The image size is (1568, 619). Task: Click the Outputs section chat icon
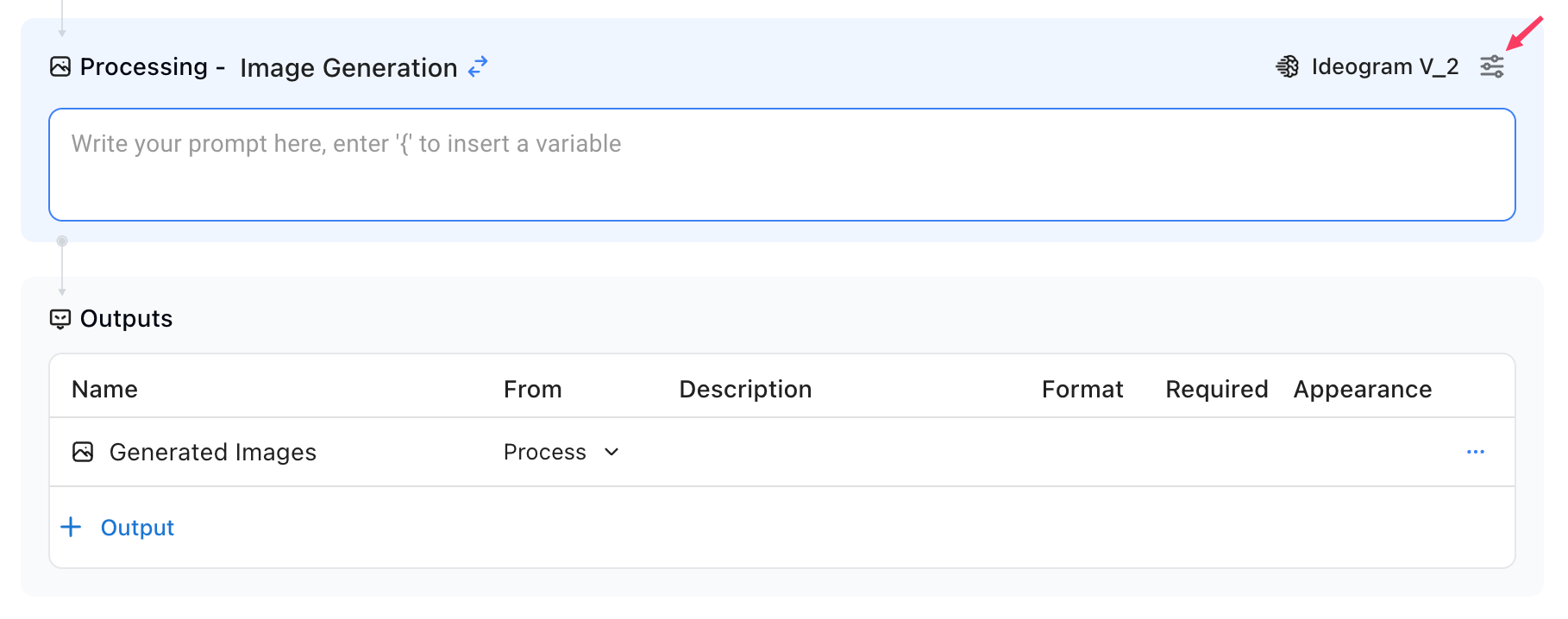(x=60, y=319)
